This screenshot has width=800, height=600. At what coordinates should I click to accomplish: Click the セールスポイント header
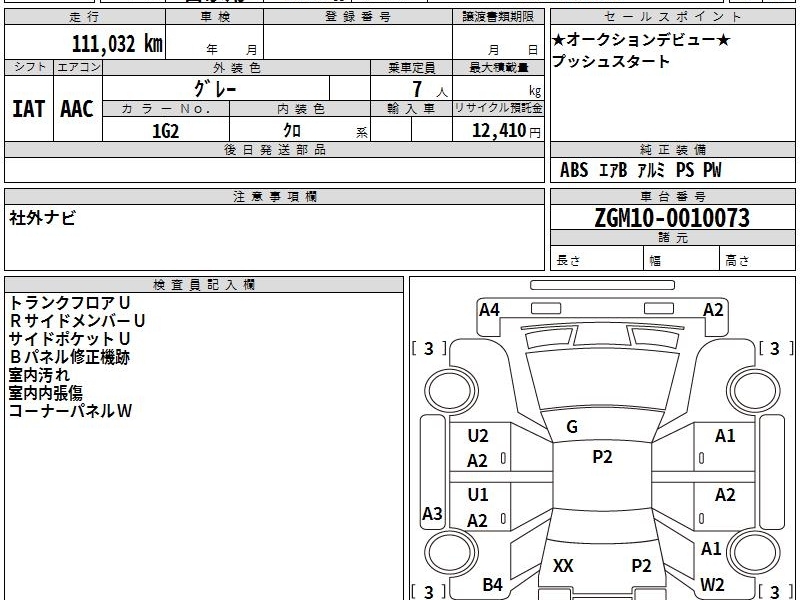(x=672, y=16)
